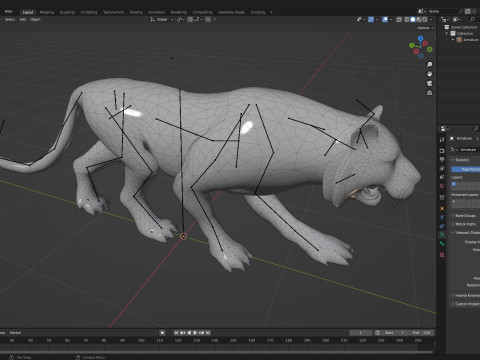Click the viewport zoom magnifier icon
480x360 pixels.
point(429,64)
